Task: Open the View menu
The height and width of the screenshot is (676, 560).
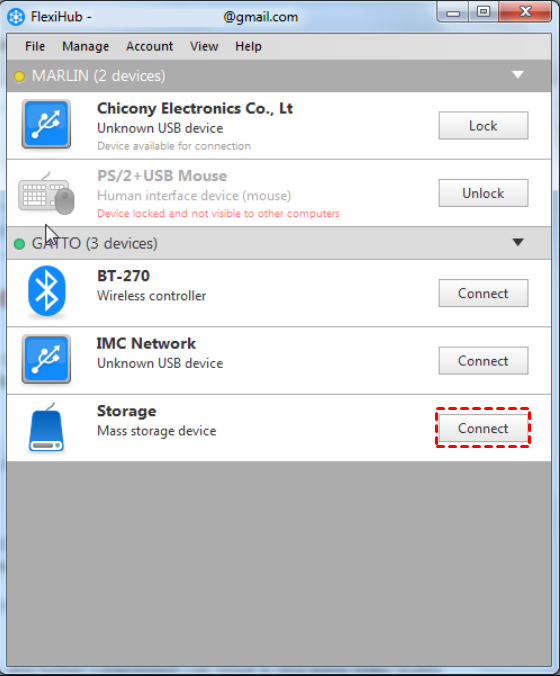Action: (x=204, y=46)
